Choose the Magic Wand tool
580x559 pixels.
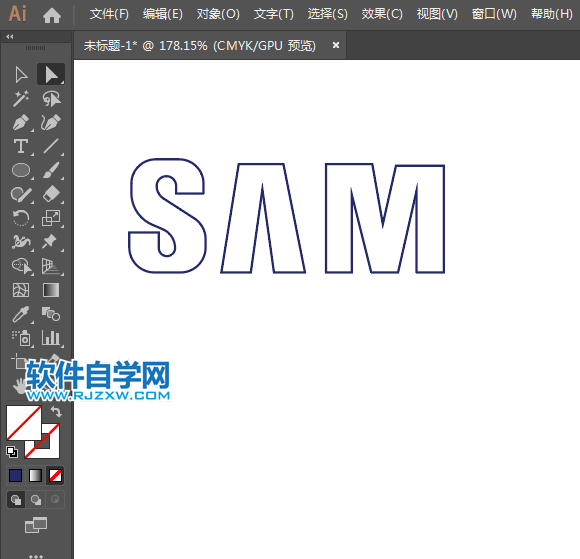pyautogui.click(x=21, y=98)
